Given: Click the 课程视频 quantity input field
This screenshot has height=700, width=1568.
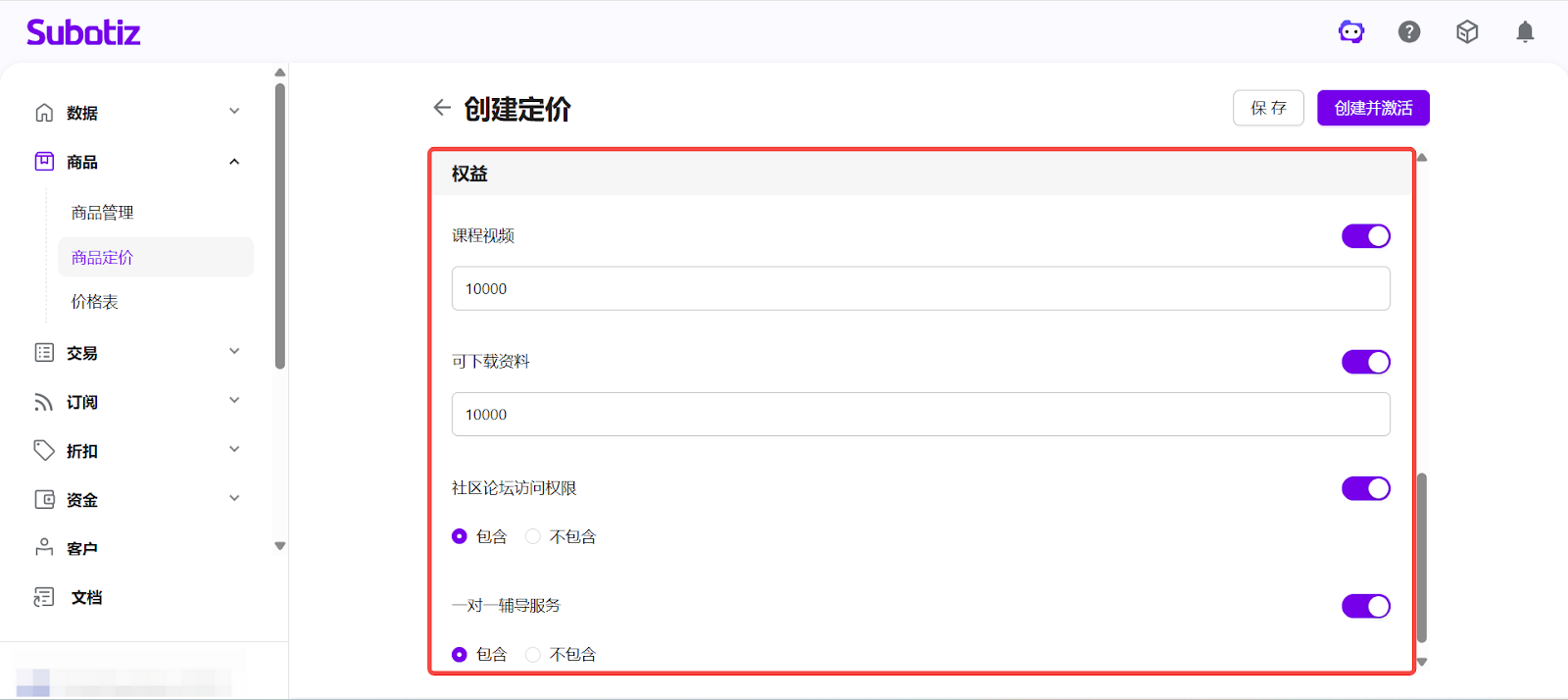Looking at the screenshot, I should [920, 289].
